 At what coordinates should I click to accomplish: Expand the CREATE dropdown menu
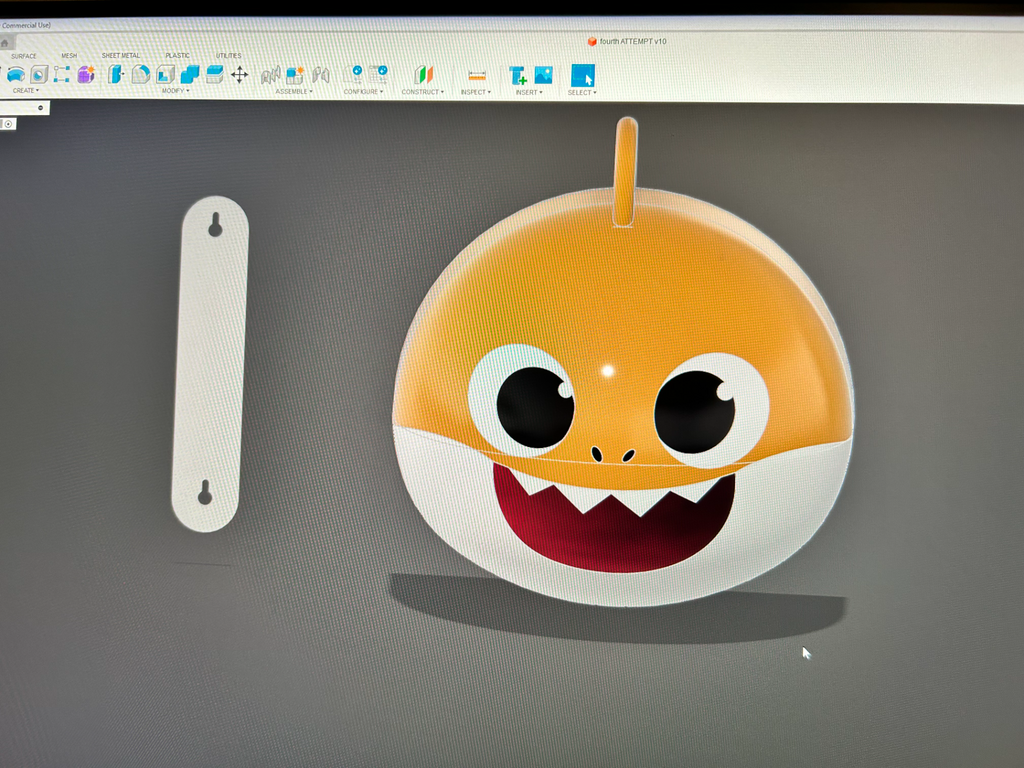click(x=25, y=91)
